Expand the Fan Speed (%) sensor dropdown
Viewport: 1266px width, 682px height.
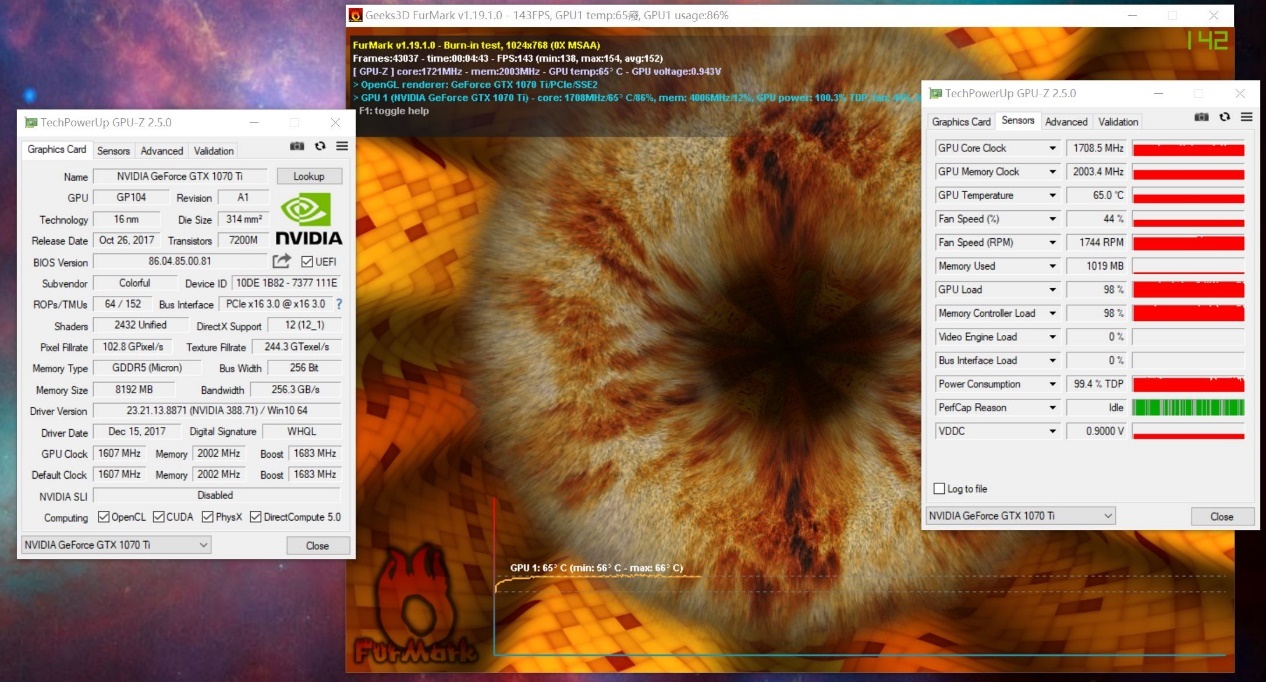tap(1052, 219)
